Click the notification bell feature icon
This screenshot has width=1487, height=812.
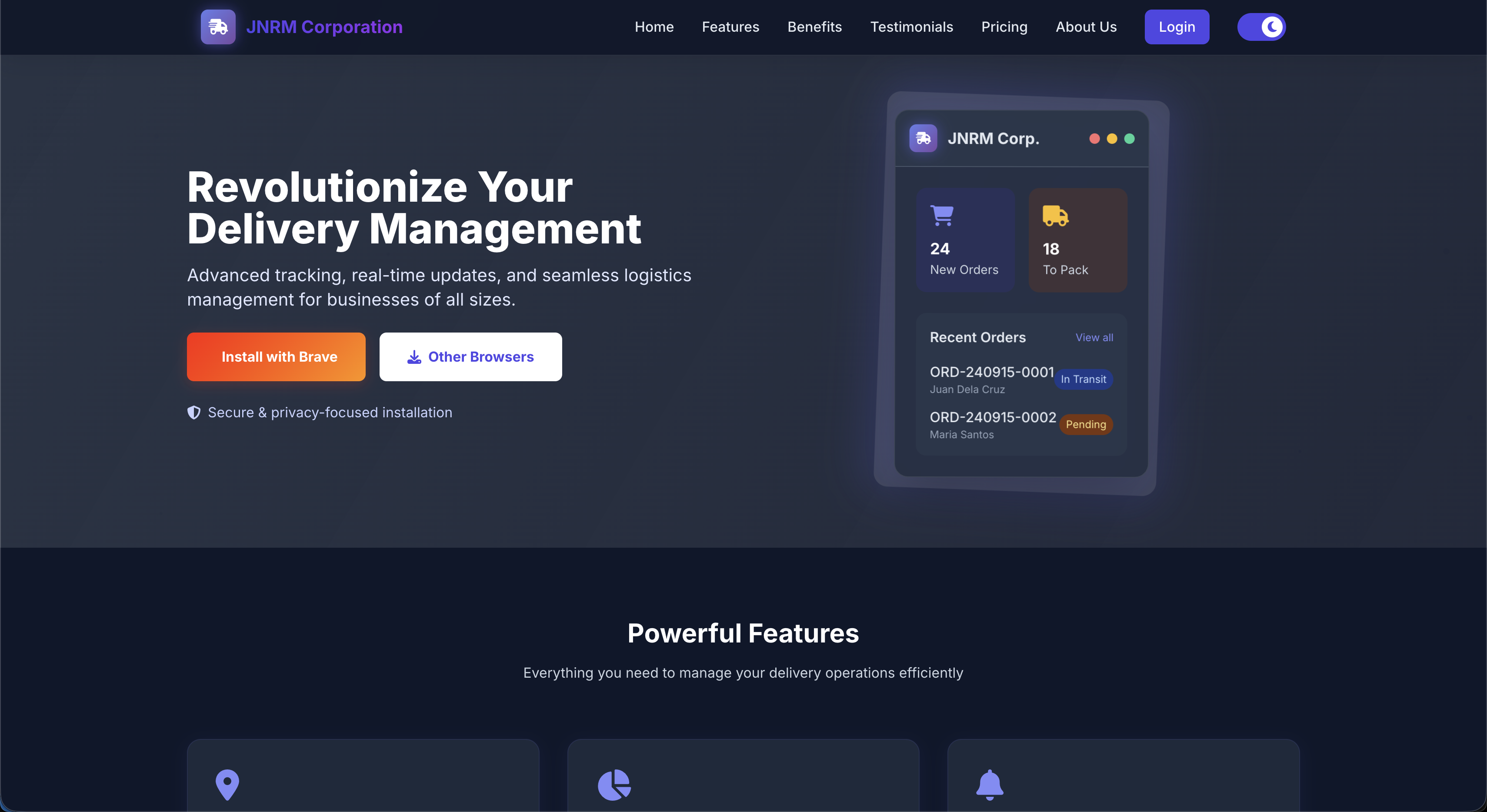[990, 784]
